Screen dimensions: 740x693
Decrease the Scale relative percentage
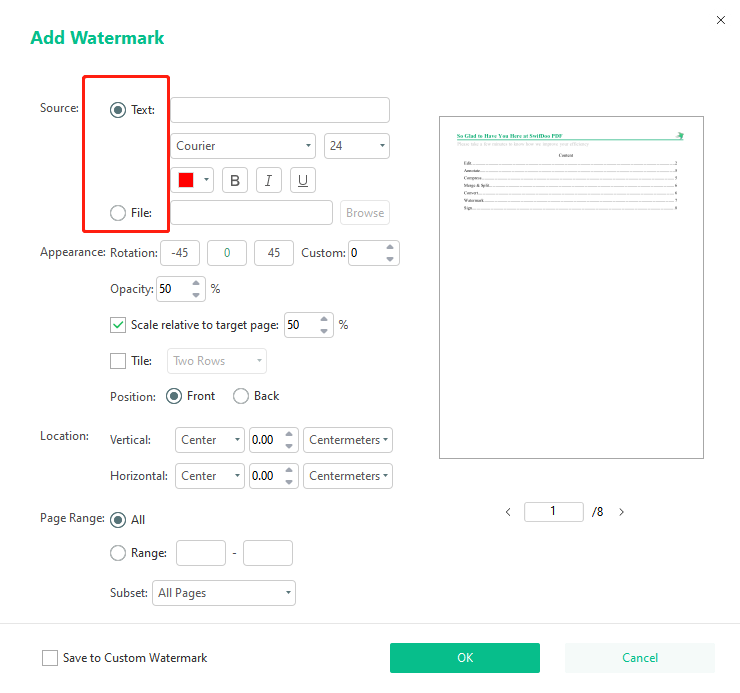coord(324,331)
